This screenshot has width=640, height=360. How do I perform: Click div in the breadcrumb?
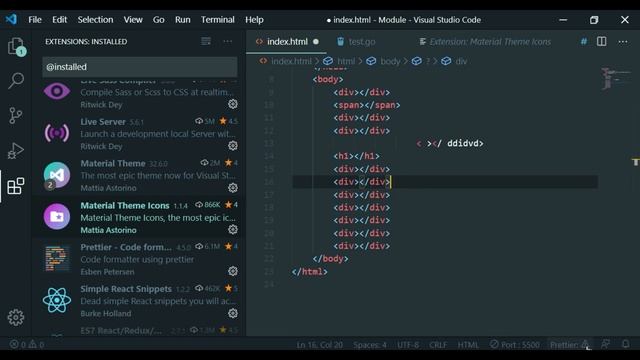click(461, 61)
